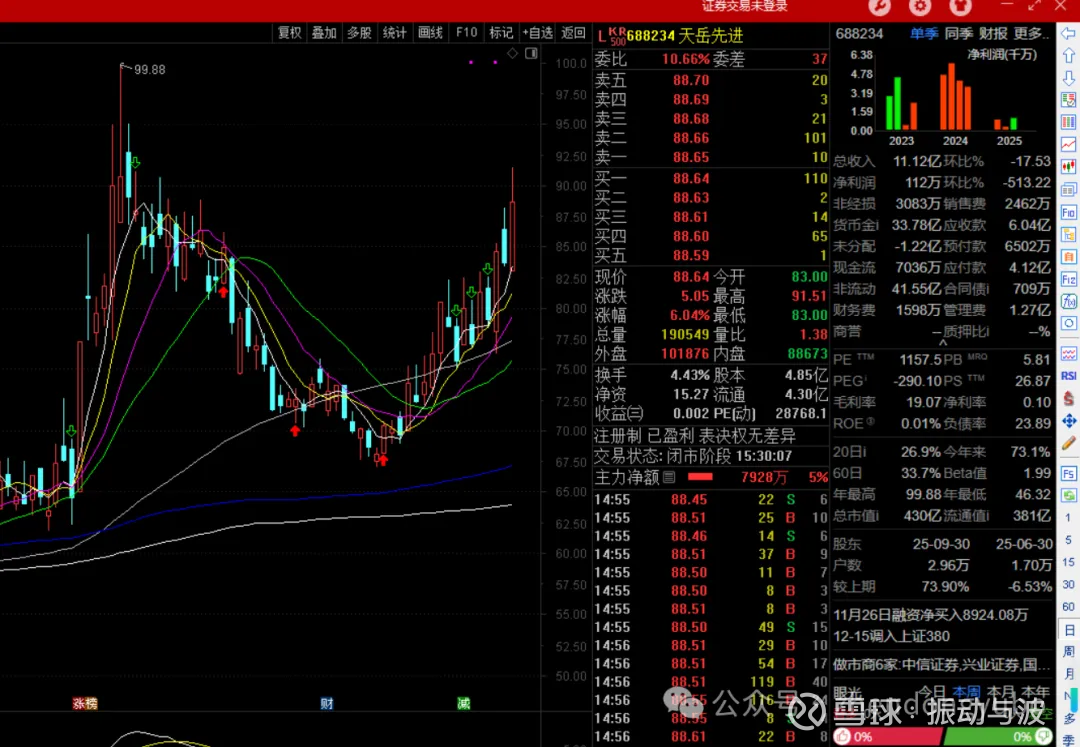Click the green refresh icon in sidebar
This screenshot has height=747, width=1080.
point(1069,495)
